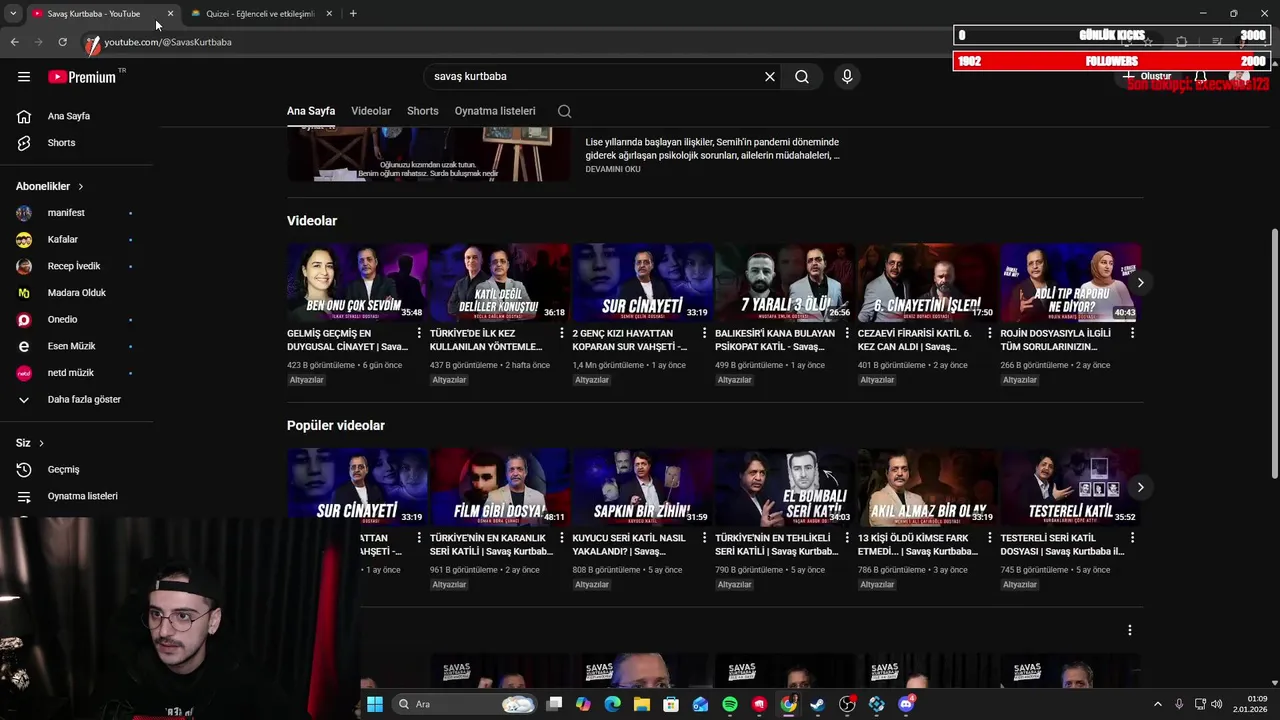Open options for ROJİN DOSYASIYLA video
Screen dimensions: 1280x720
click(x=1132, y=333)
